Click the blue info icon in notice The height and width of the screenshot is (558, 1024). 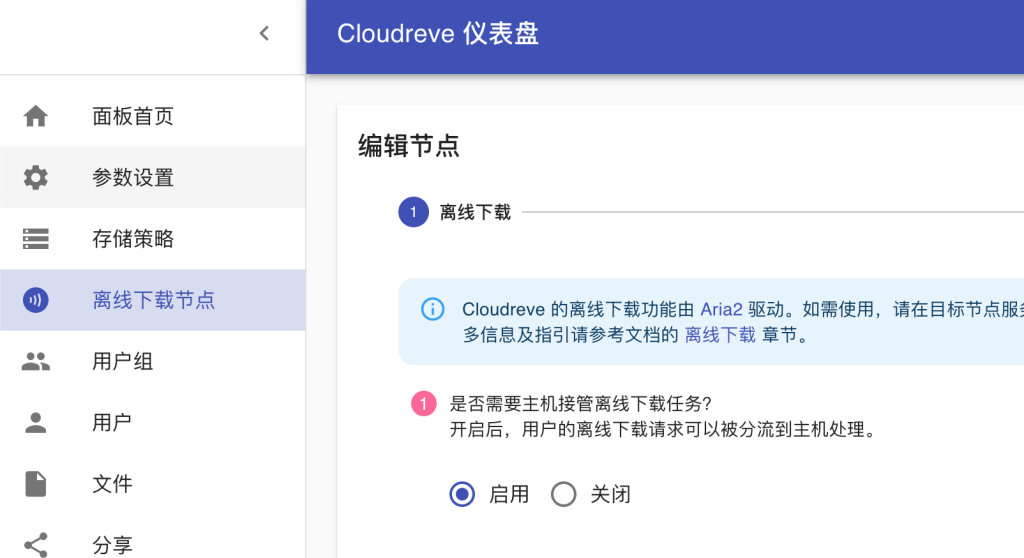[432, 309]
